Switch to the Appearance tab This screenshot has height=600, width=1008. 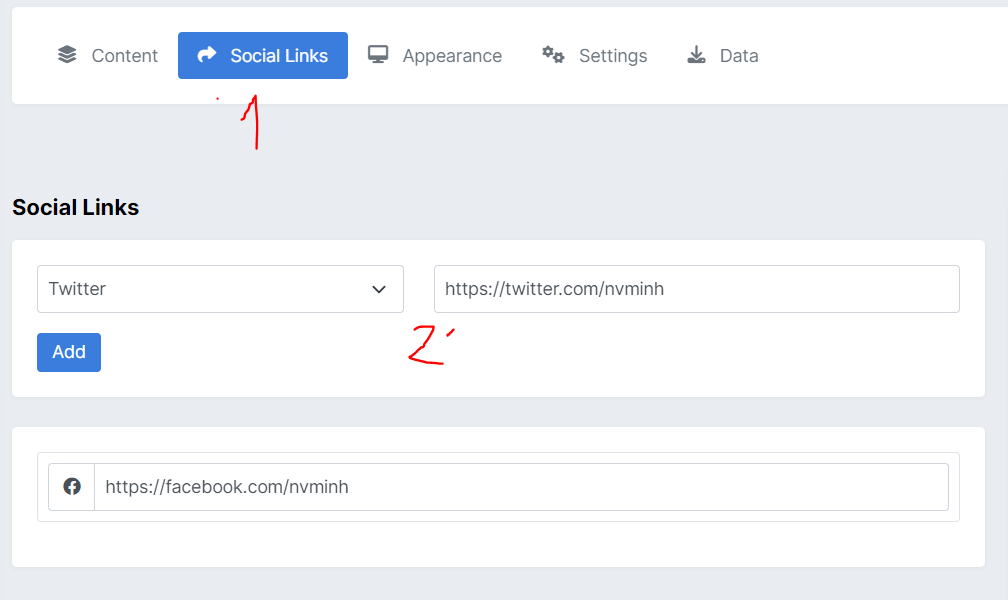[451, 56]
